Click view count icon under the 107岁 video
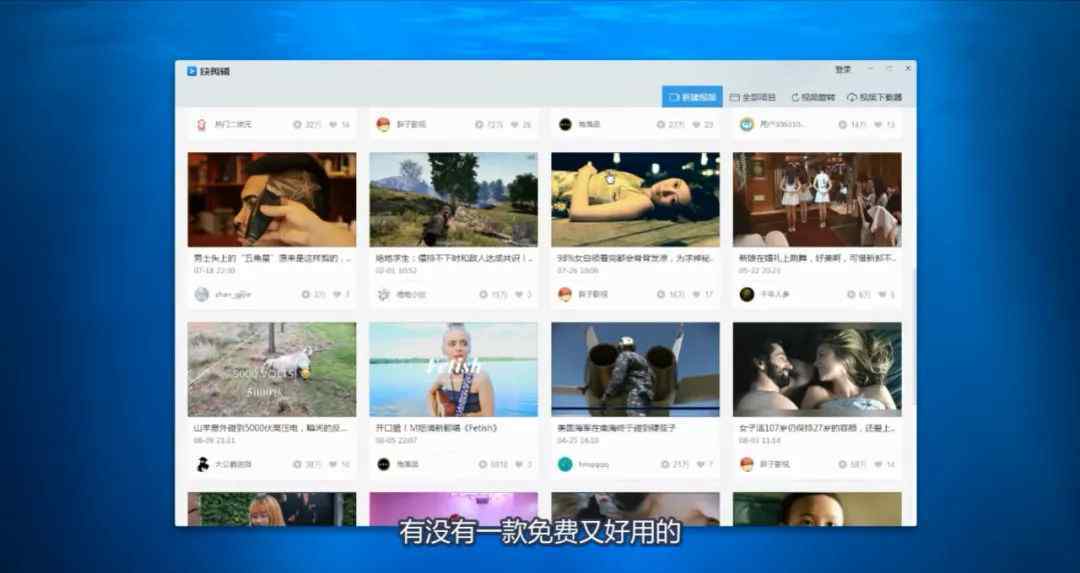This screenshot has width=1080, height=573. click(843, 464)
